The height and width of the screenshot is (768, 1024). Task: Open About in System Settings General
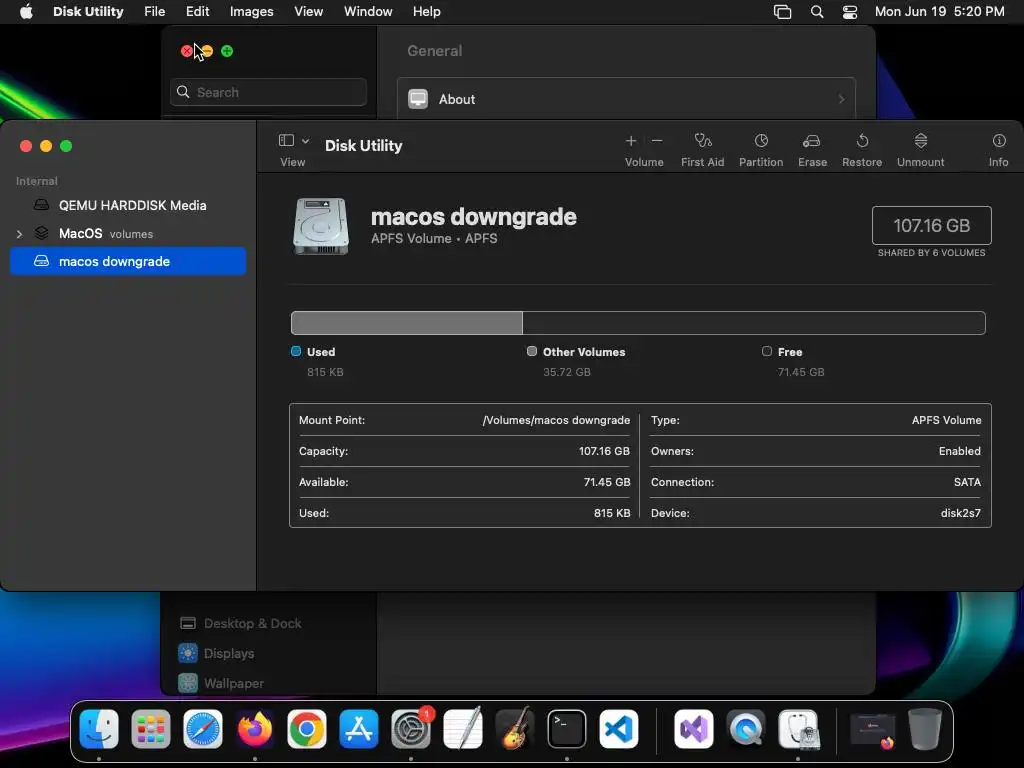pyautogui.click(x=626, y=99)
